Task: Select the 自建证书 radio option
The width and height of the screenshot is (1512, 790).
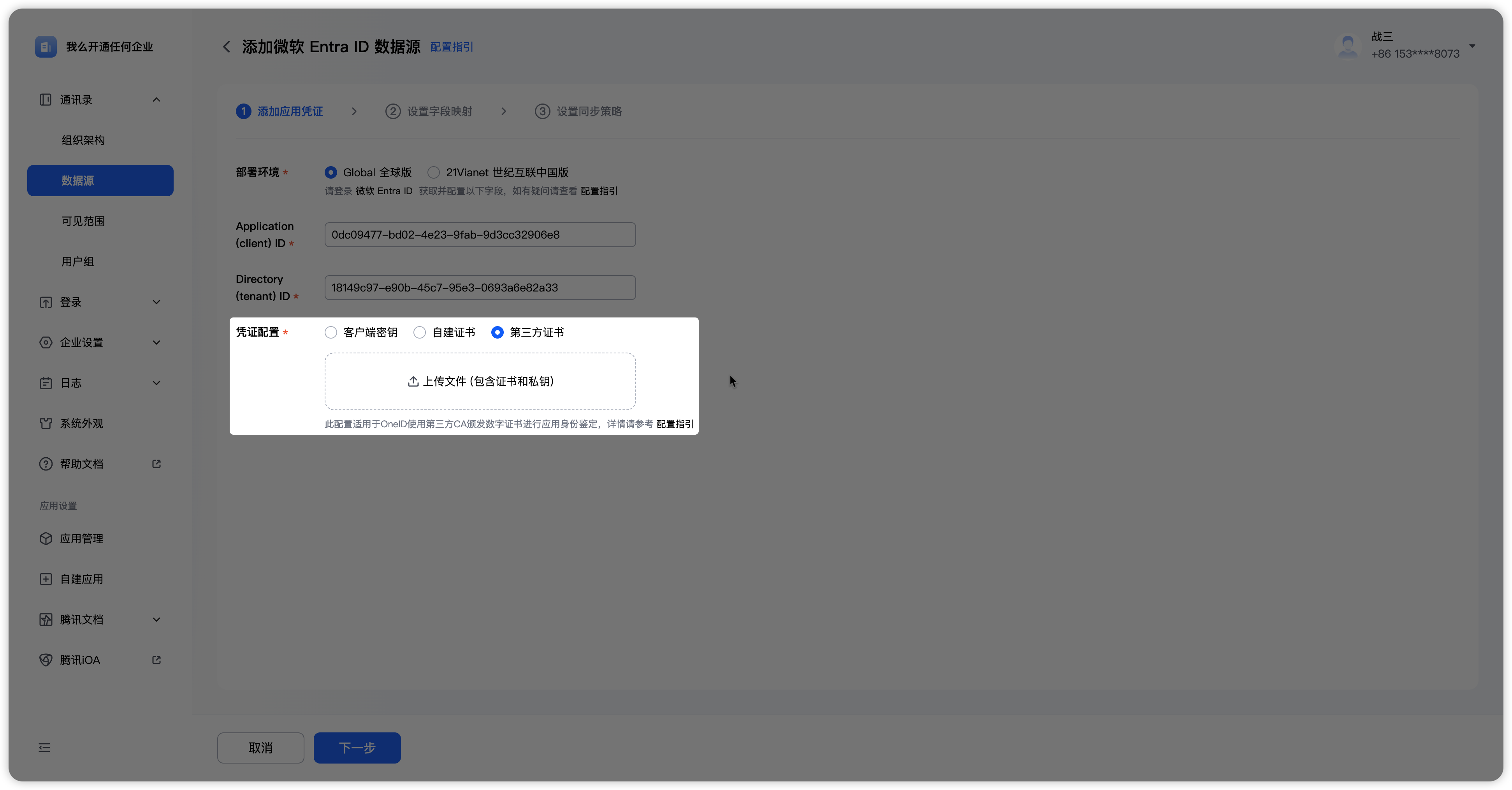Action: [x=420, y=332]
